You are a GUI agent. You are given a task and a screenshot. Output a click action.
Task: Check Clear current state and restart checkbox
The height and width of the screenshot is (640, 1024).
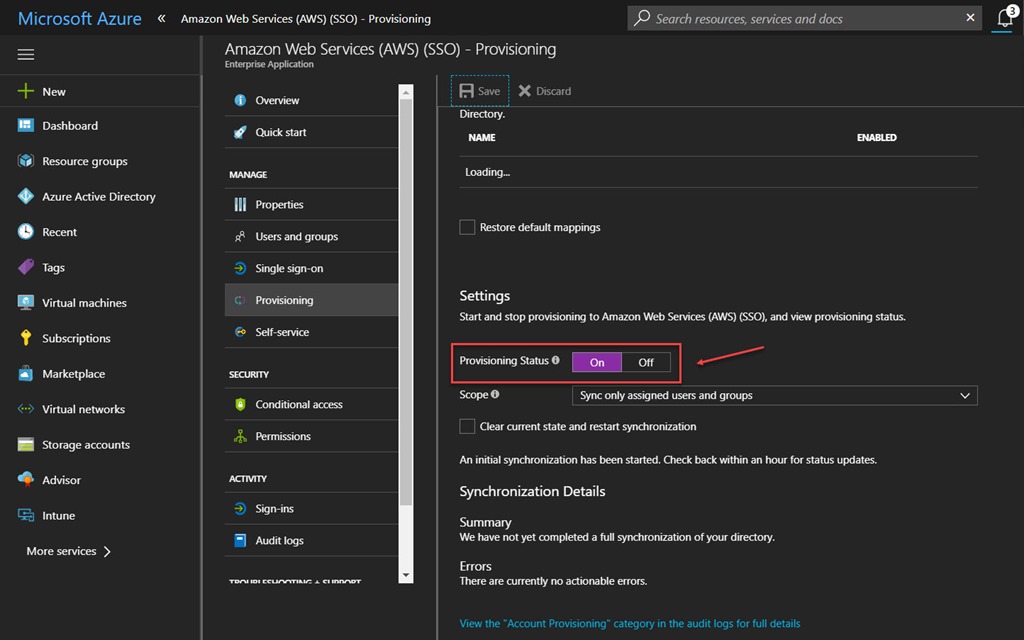[x=467, y=426]
